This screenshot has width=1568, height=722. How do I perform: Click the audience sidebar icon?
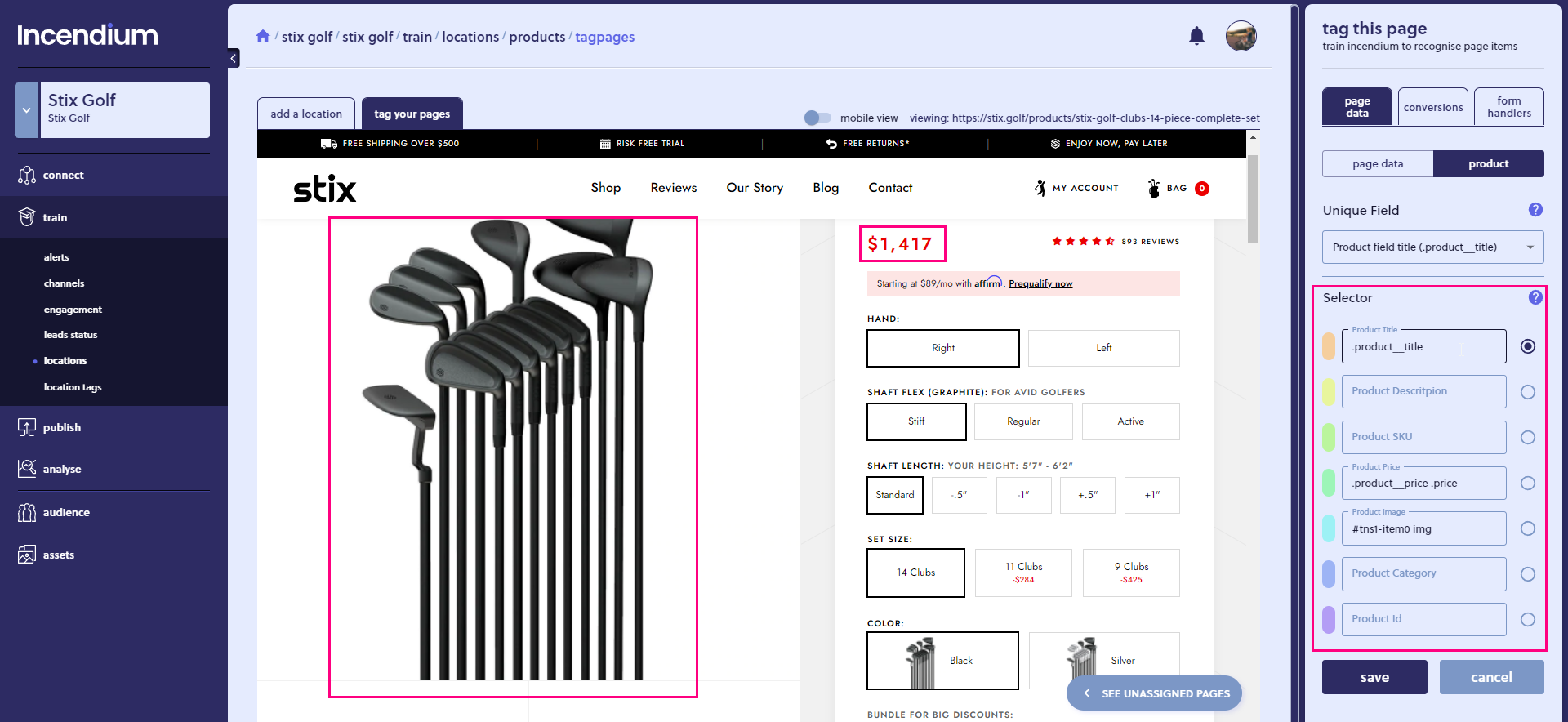click(27, 512)
